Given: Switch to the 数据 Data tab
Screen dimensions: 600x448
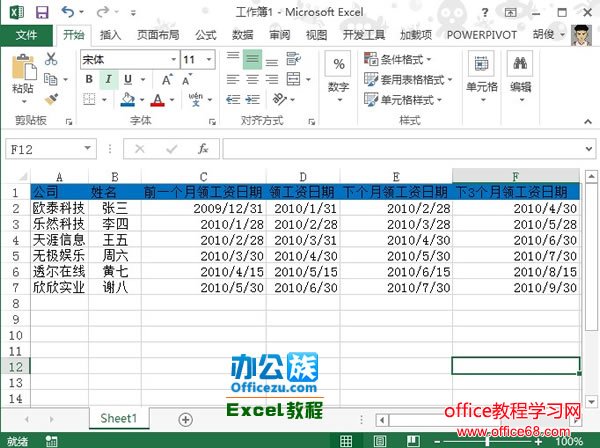Looking at the screenshot, I should (243, 35).
